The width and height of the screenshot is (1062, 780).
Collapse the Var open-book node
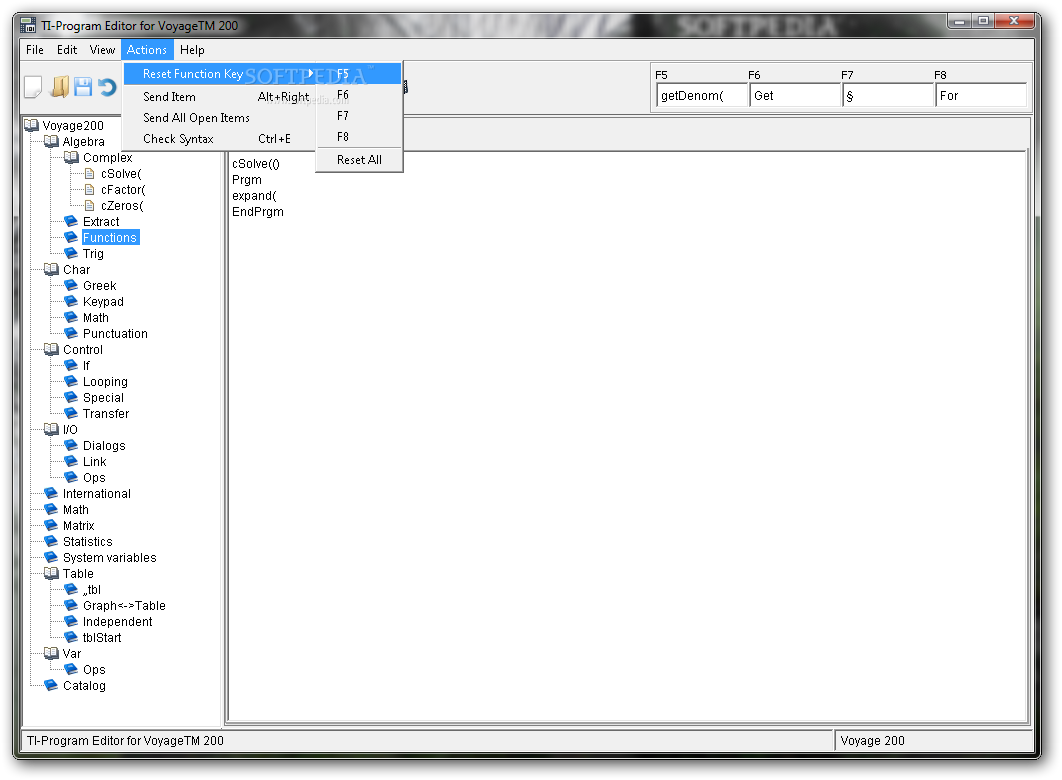(51, 653)
